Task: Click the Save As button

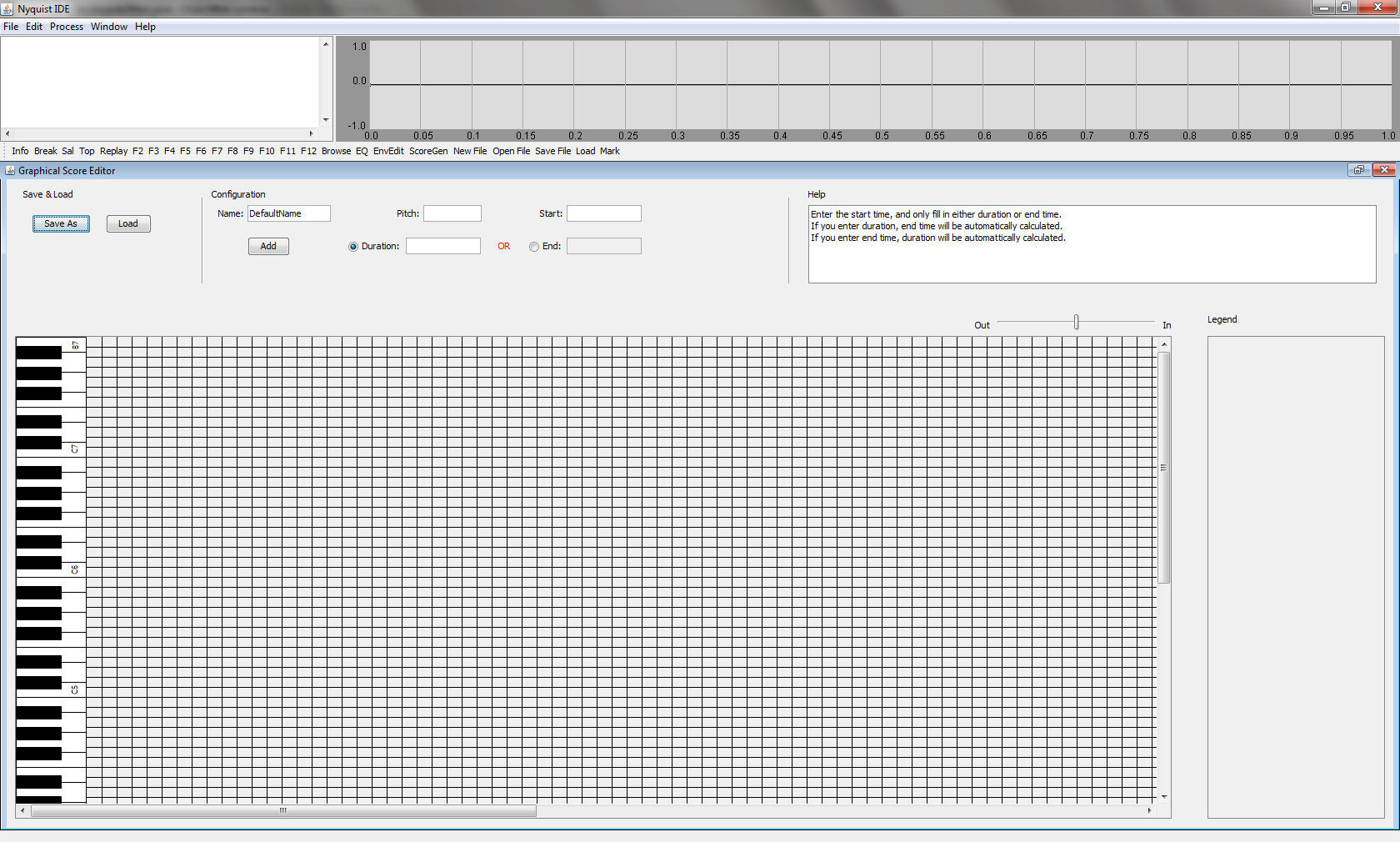Action: [x=61, y=223]
